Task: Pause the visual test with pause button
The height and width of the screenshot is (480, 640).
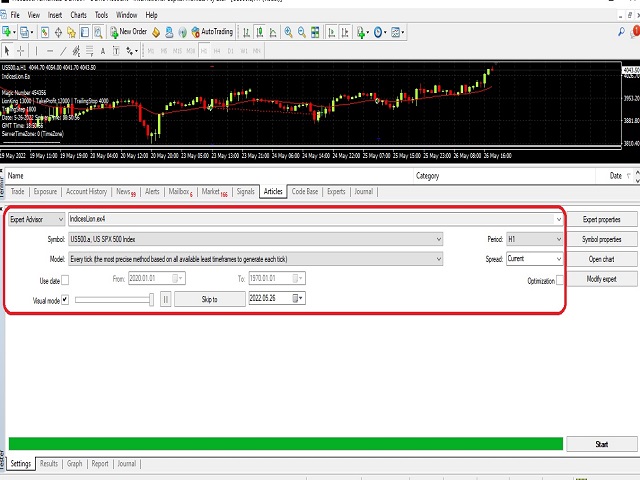Action: pos(166,299)
